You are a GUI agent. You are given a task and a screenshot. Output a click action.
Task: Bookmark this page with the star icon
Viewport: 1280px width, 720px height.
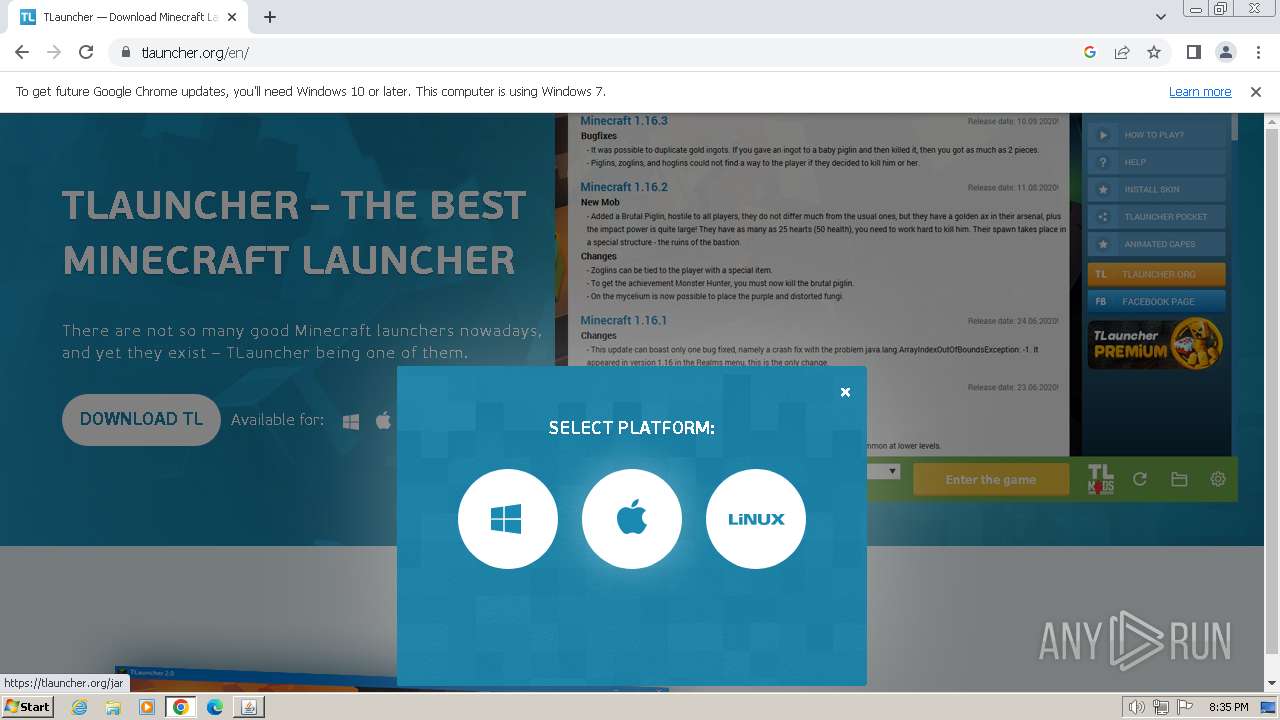coord(1154,52)
